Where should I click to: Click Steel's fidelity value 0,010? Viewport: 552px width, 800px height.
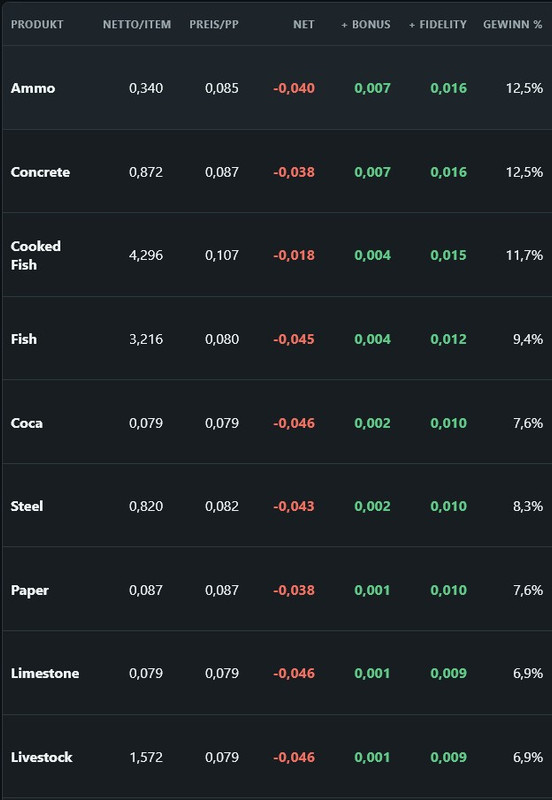pyautogui.click(x=448, y=506)
